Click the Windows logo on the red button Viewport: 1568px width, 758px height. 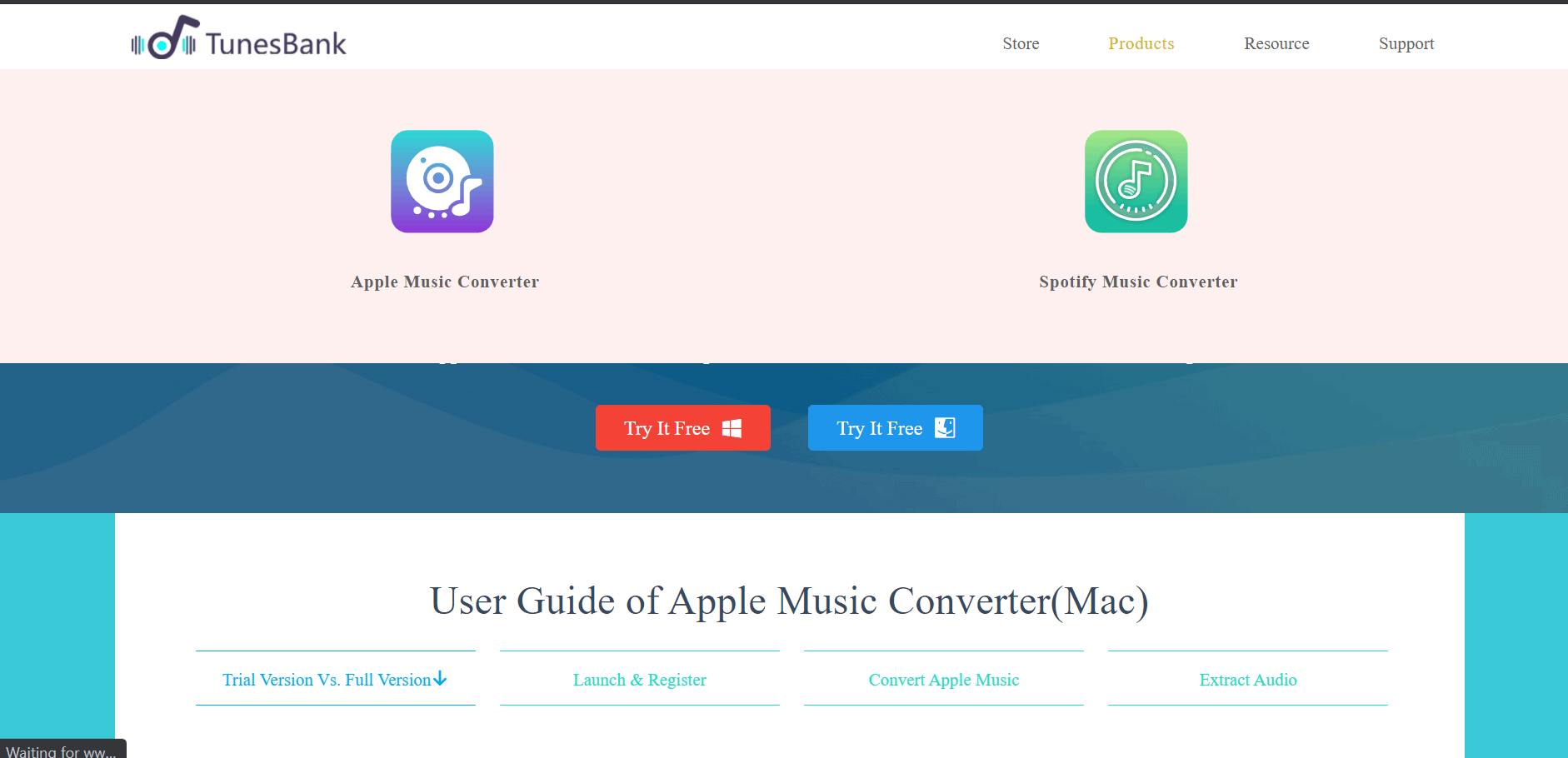click(732, 428)
